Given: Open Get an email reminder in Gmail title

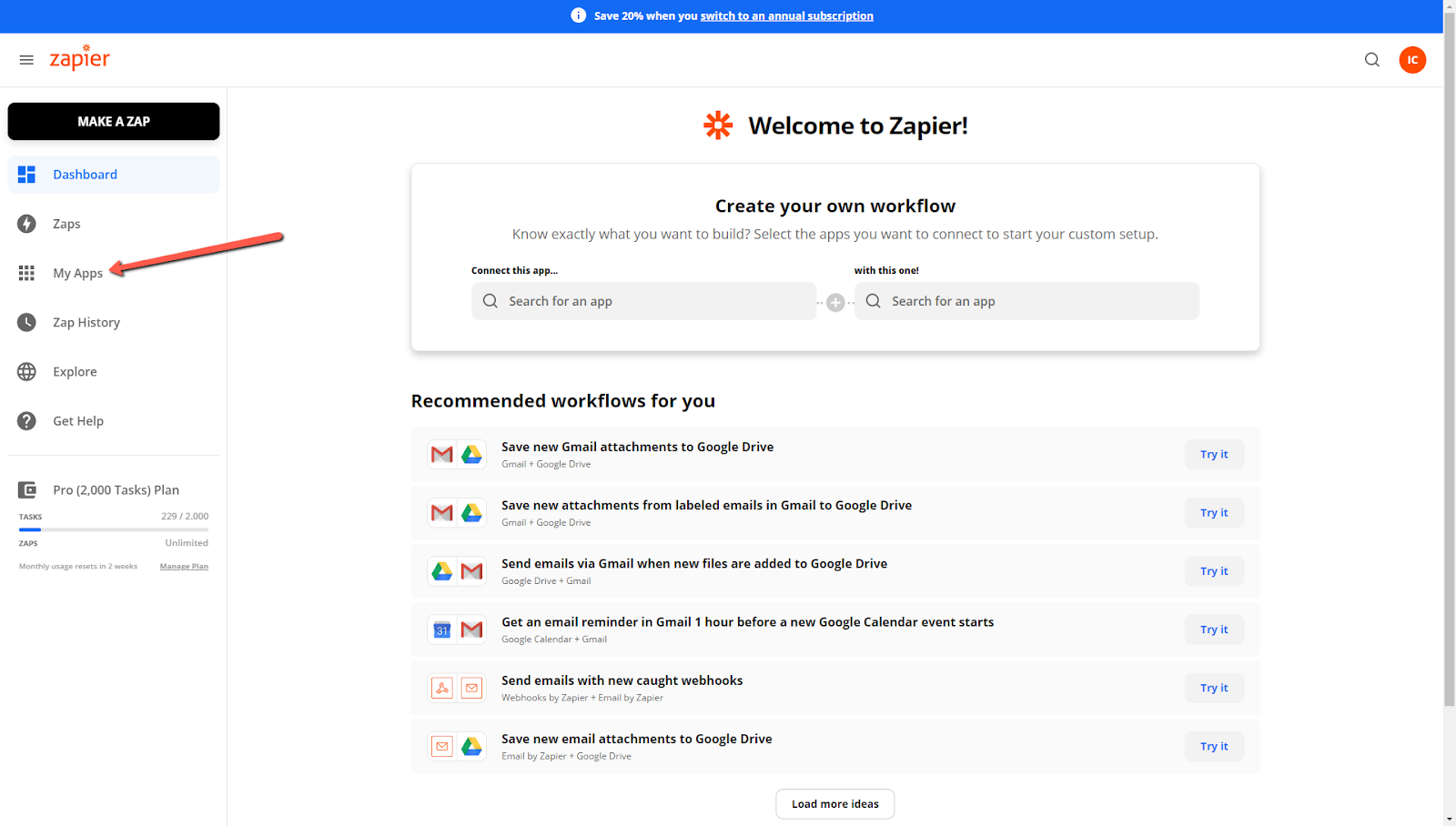Looking at the screenshot, I should click(x=747, y=622).
